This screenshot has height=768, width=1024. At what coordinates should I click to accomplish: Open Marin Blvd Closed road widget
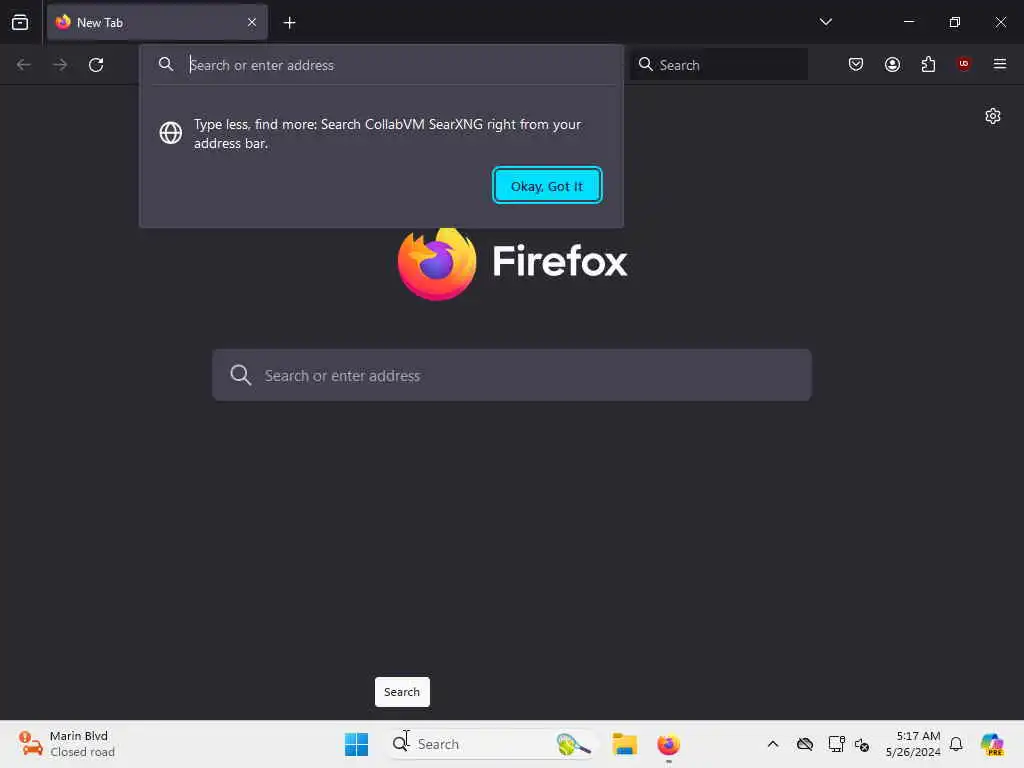tap(67, 744)
